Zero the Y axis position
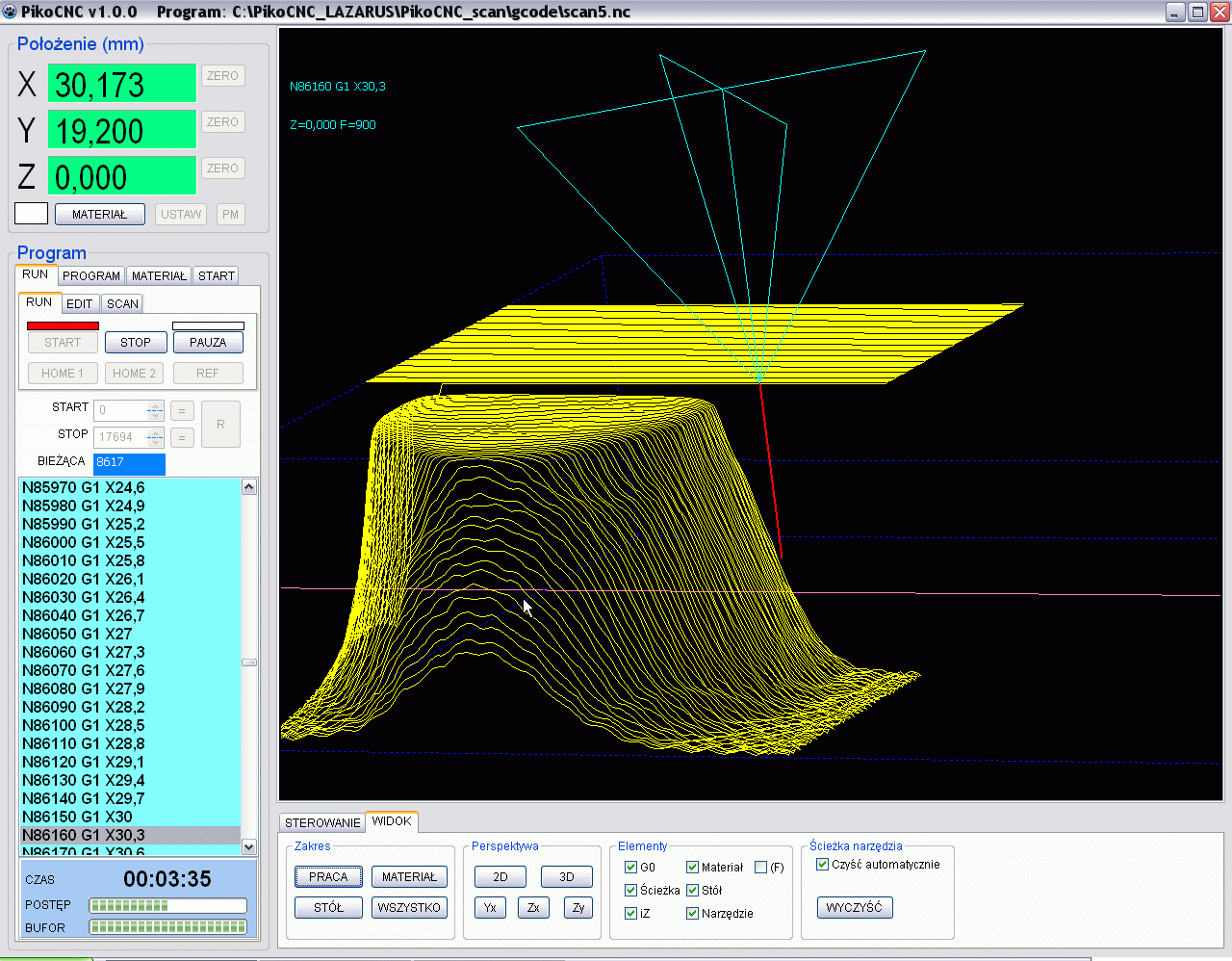This screenshot has height=961, width=1232. point(222,122)
